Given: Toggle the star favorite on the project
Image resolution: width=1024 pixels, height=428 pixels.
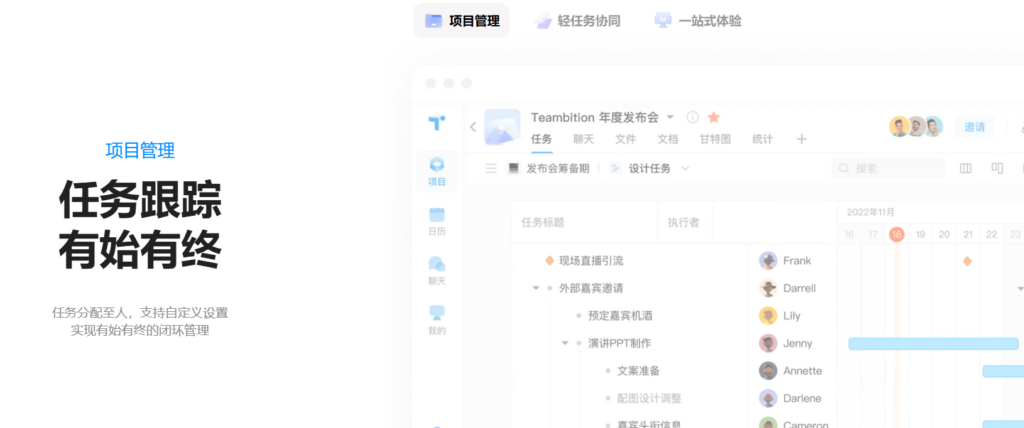Looking at the screenshot, I should (x=714, y=118).
